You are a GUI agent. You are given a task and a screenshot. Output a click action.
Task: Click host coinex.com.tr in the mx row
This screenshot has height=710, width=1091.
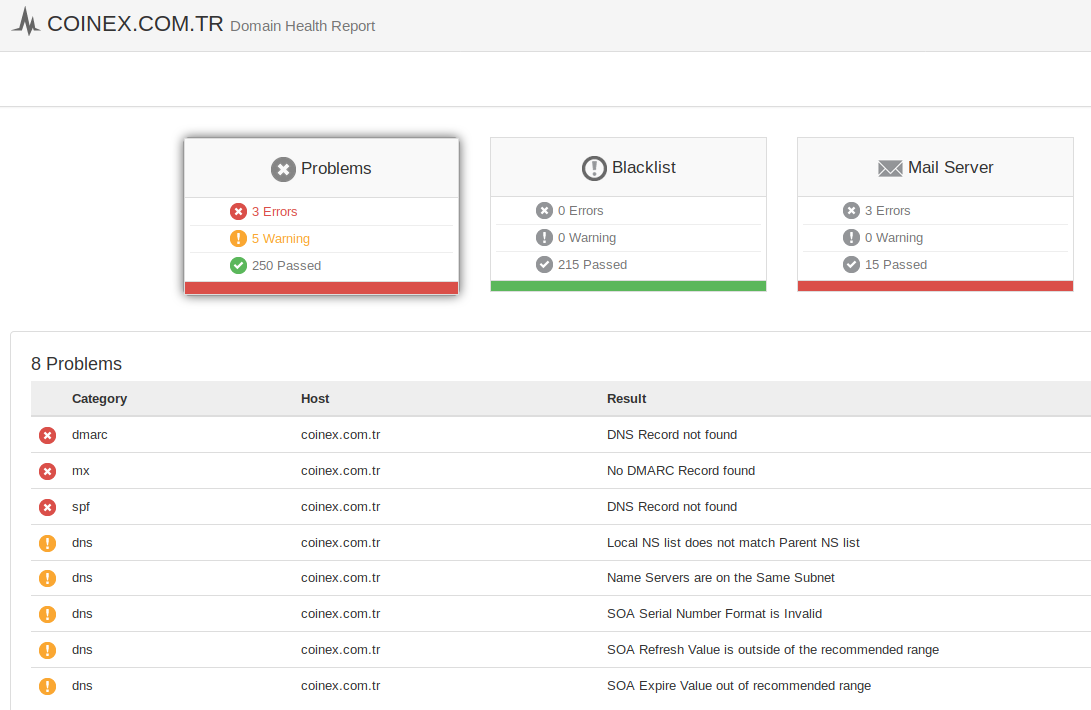(340, 471)
